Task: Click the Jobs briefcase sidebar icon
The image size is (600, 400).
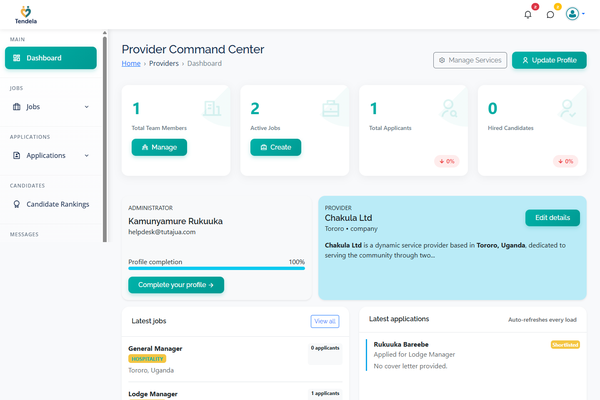Action: (17, 106)
